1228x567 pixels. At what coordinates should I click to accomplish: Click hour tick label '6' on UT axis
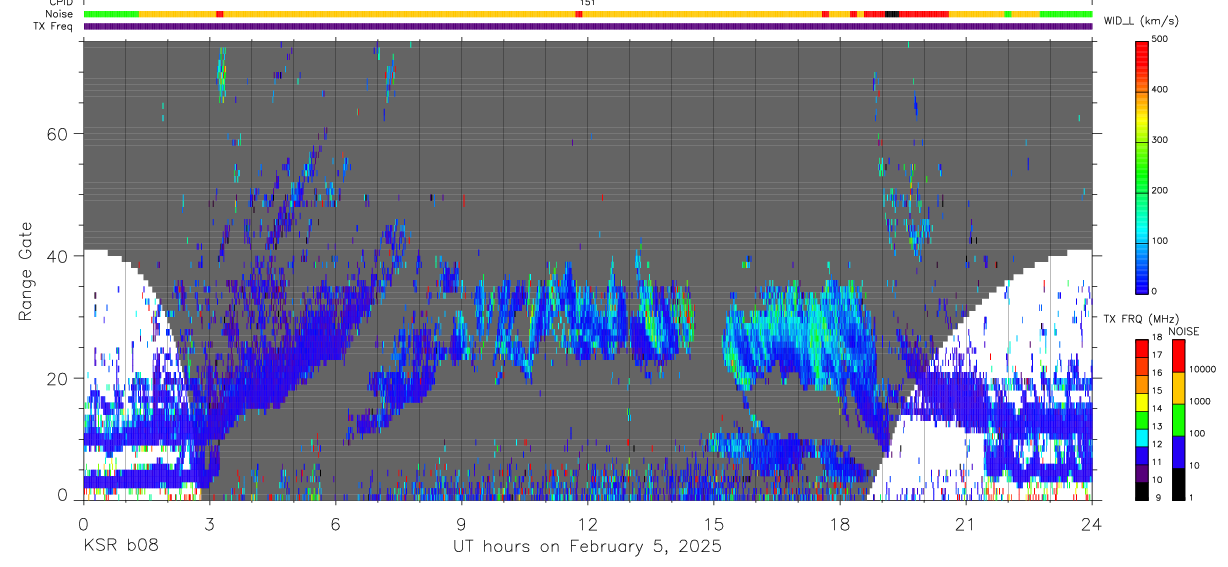pyautogui.click(x=336, y=523)
